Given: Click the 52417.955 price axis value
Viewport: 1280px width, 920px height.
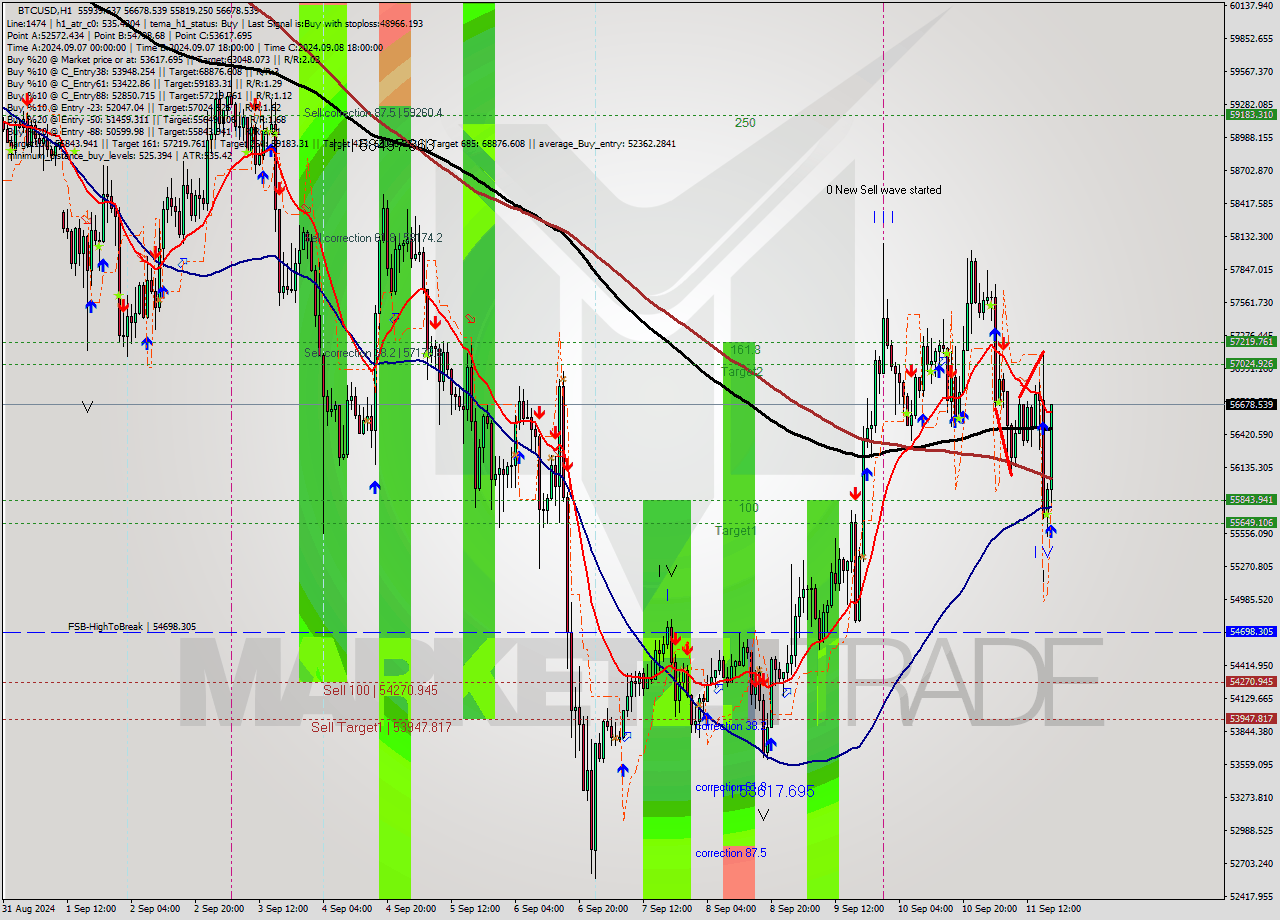Looking at the screenshot, I should [x=1251, y=896].
